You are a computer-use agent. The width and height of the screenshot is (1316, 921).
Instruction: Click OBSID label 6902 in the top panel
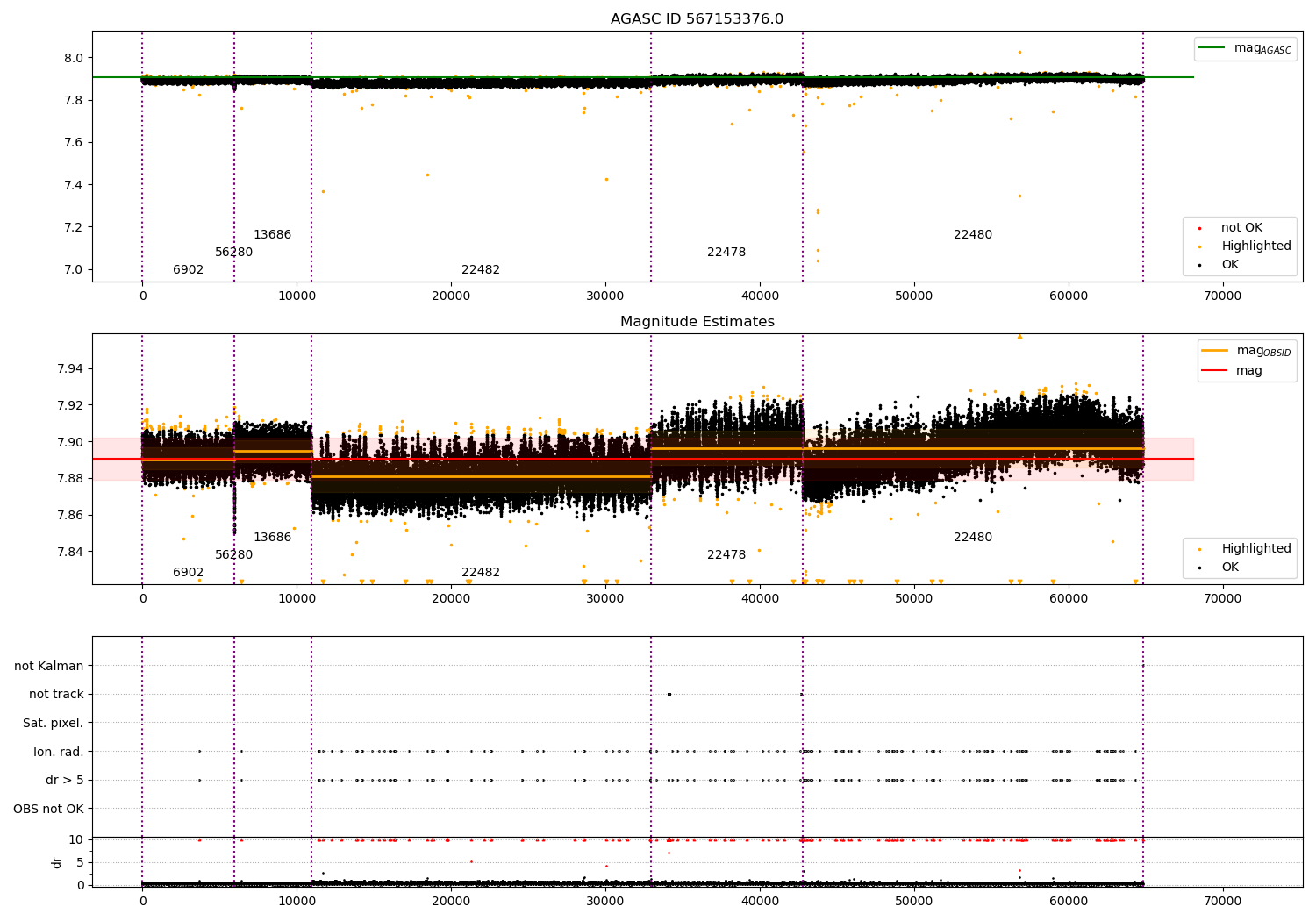(189, 270)
